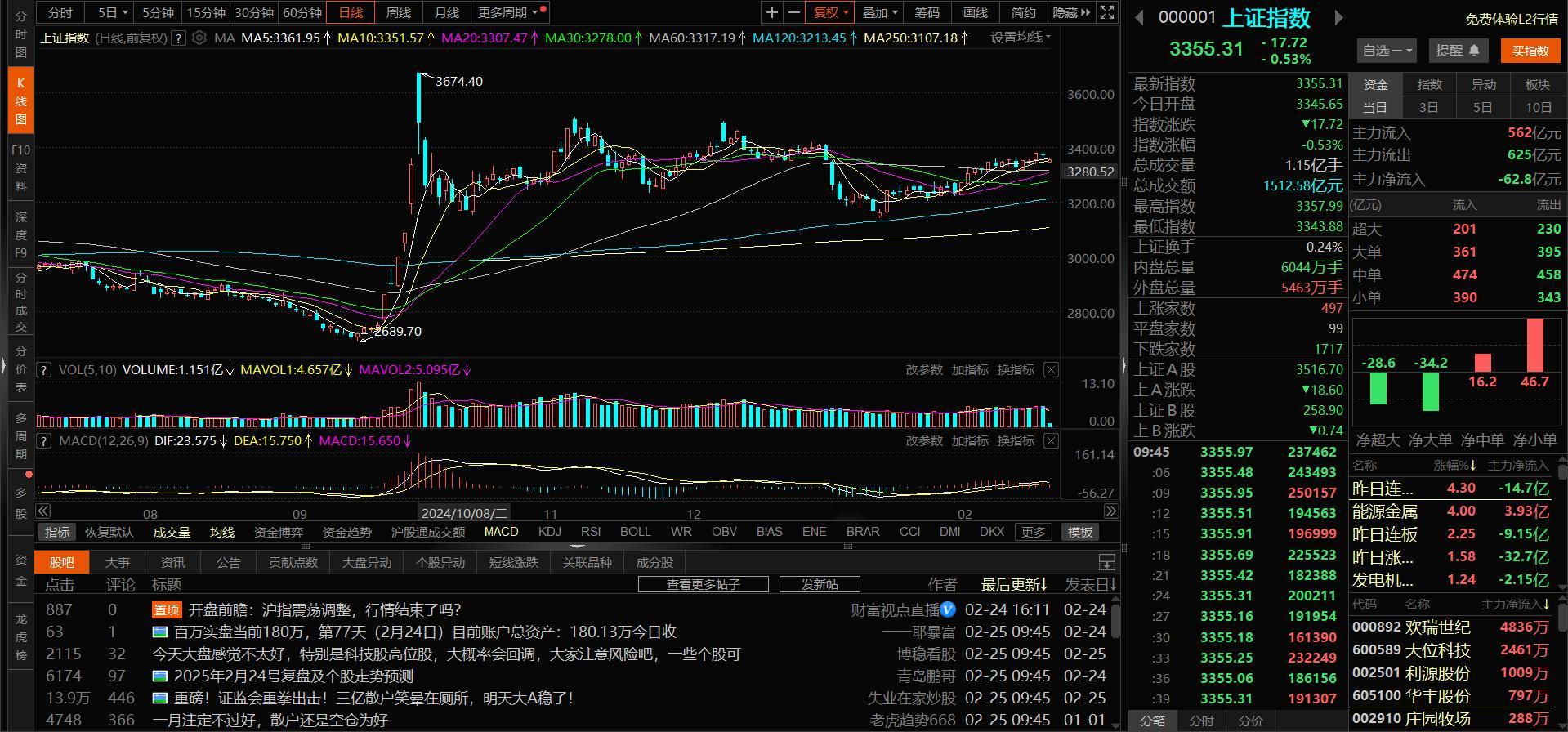Toggle BOLL indicator
Image resolution: width=1568 pixels, height=732 pixels.
coord(635,532)
